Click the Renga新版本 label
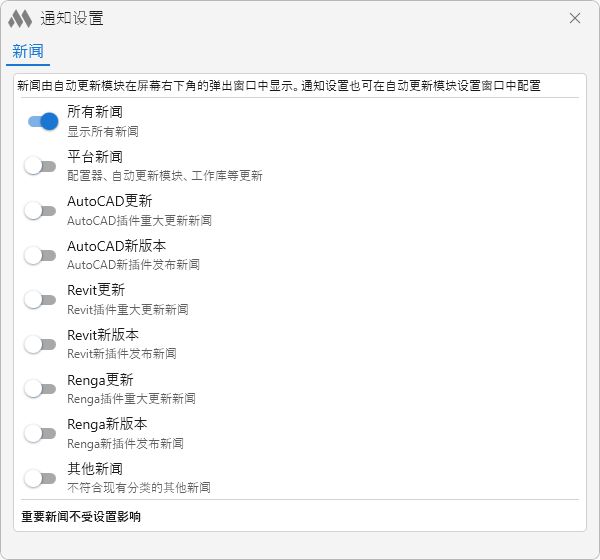600x560 pixels. [107, 424]
